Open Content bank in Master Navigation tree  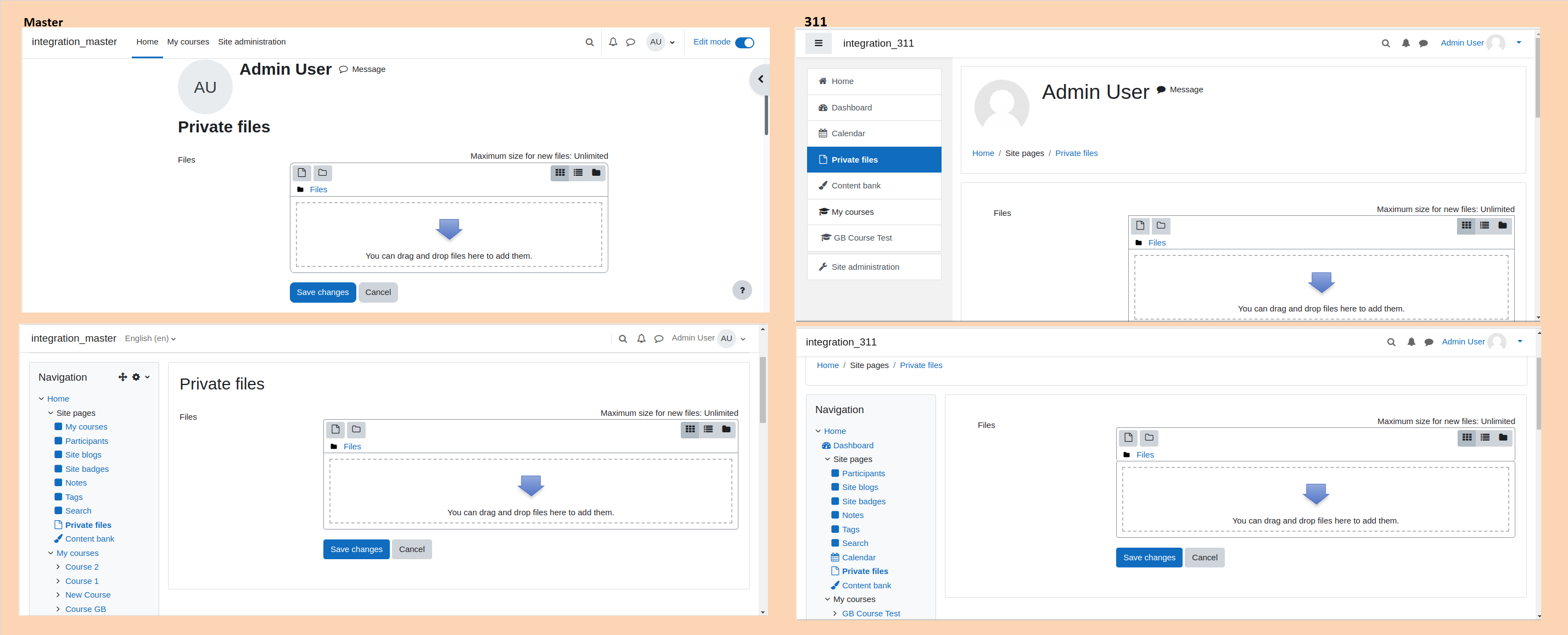click(89, 539)
